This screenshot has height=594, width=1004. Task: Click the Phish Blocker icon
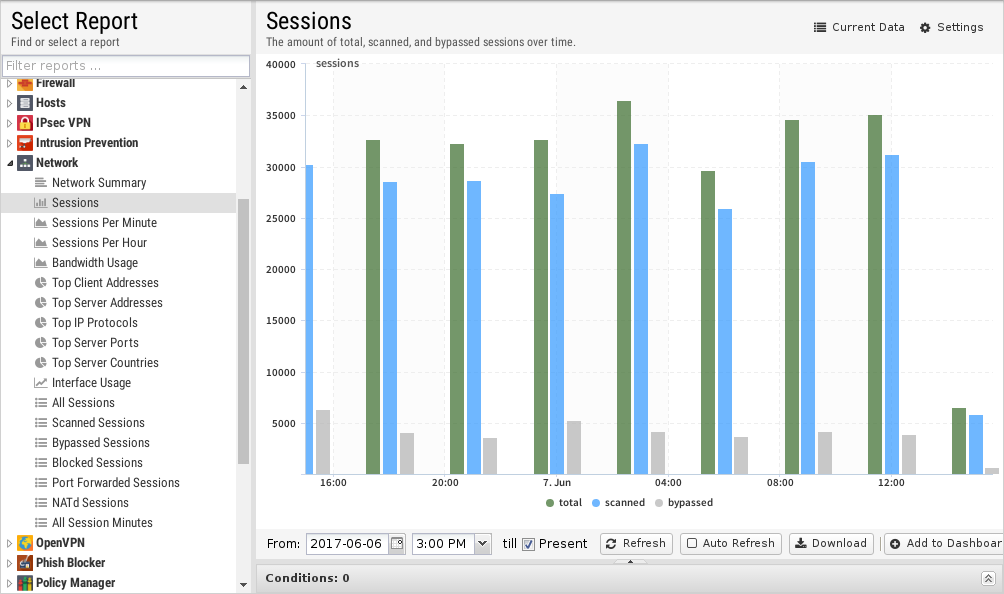[x=24, y=563]
